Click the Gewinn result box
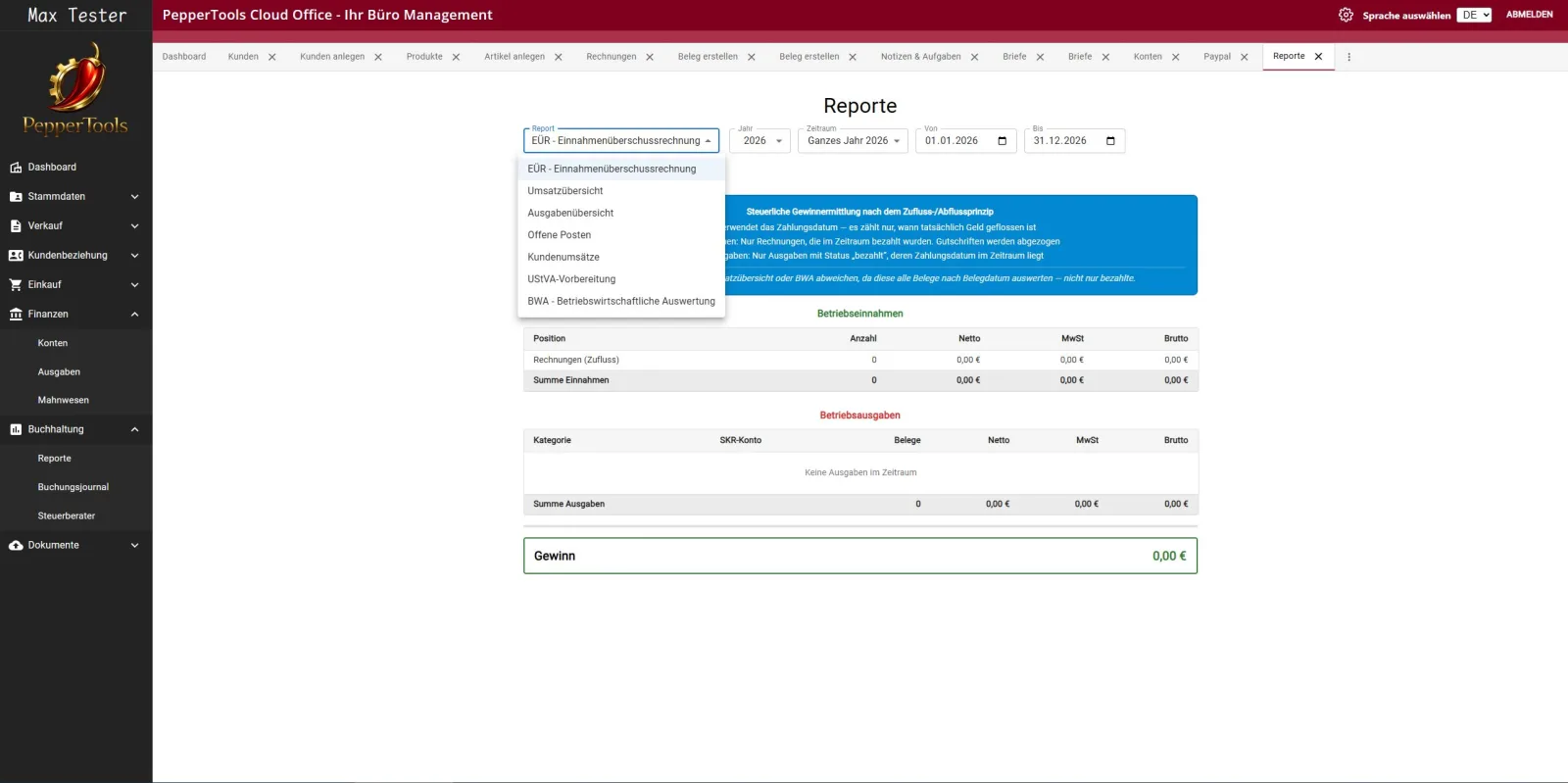This screenshot has height=783, width=1568. [x=860, y=556]
